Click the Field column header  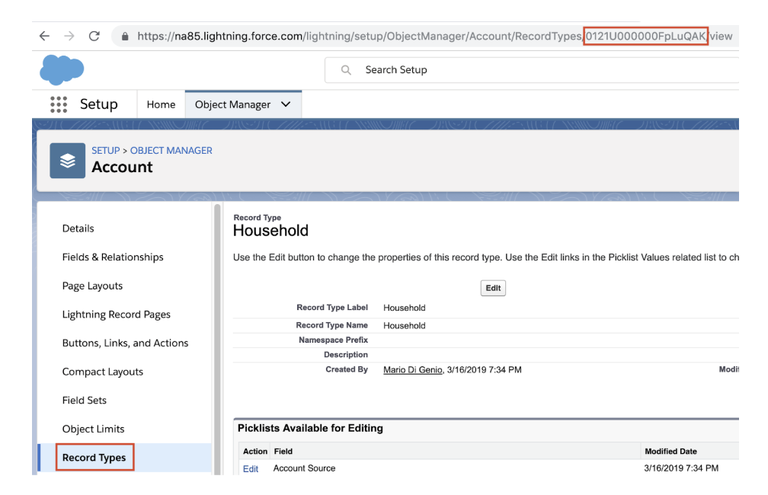click(x=283, y=451)
